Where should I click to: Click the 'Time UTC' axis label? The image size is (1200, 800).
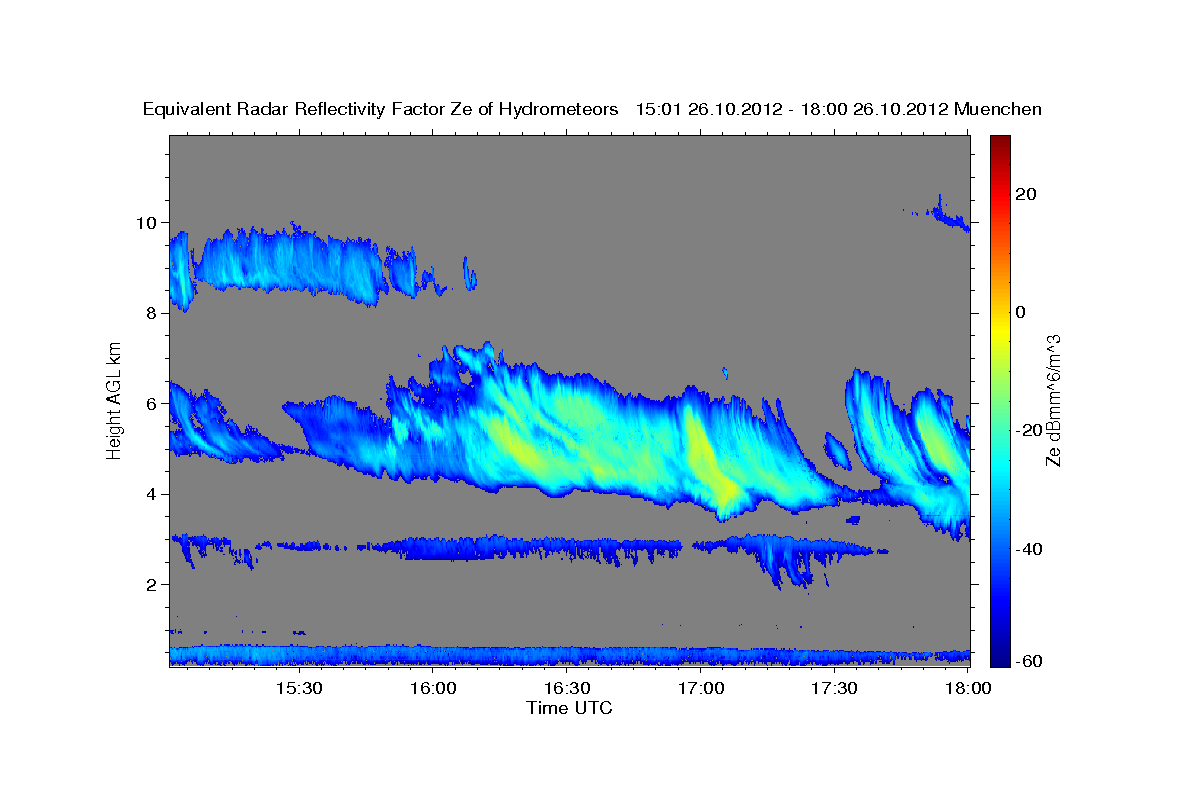tap(569, 708)
